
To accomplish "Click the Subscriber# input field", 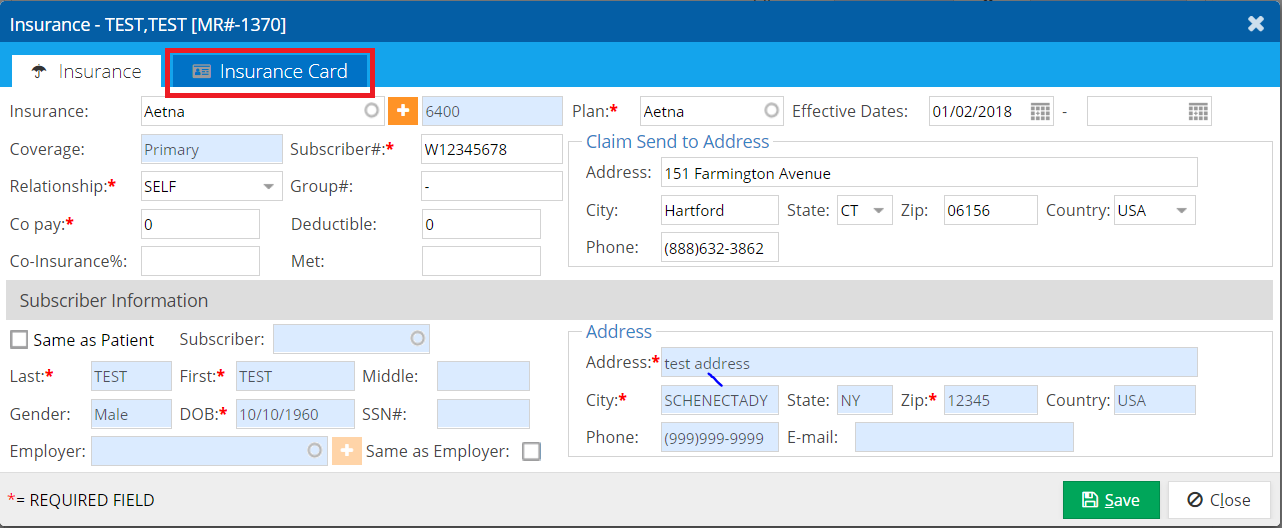I will 491,150.
